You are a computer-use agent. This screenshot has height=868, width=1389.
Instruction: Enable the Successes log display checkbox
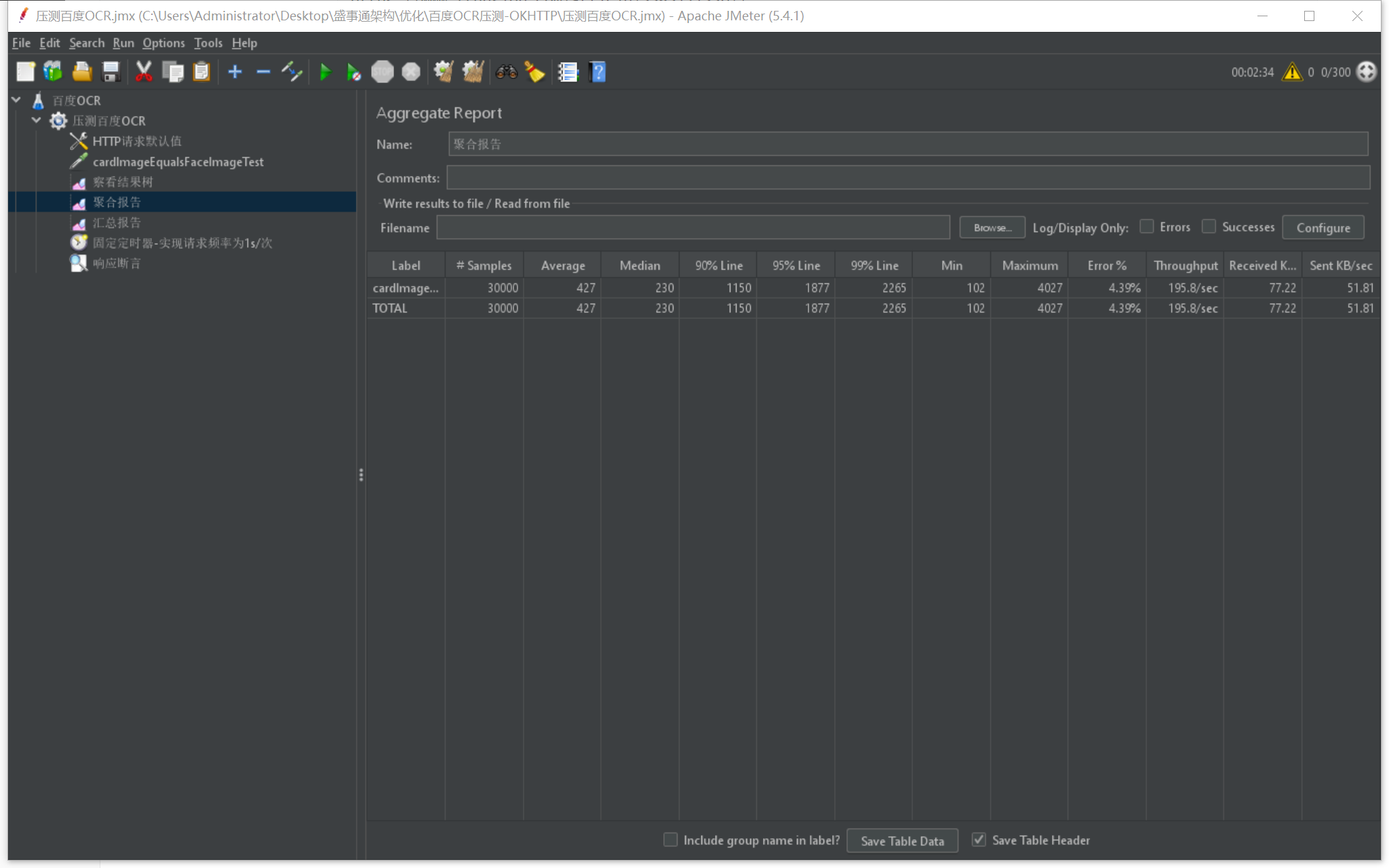[1209, 227]
